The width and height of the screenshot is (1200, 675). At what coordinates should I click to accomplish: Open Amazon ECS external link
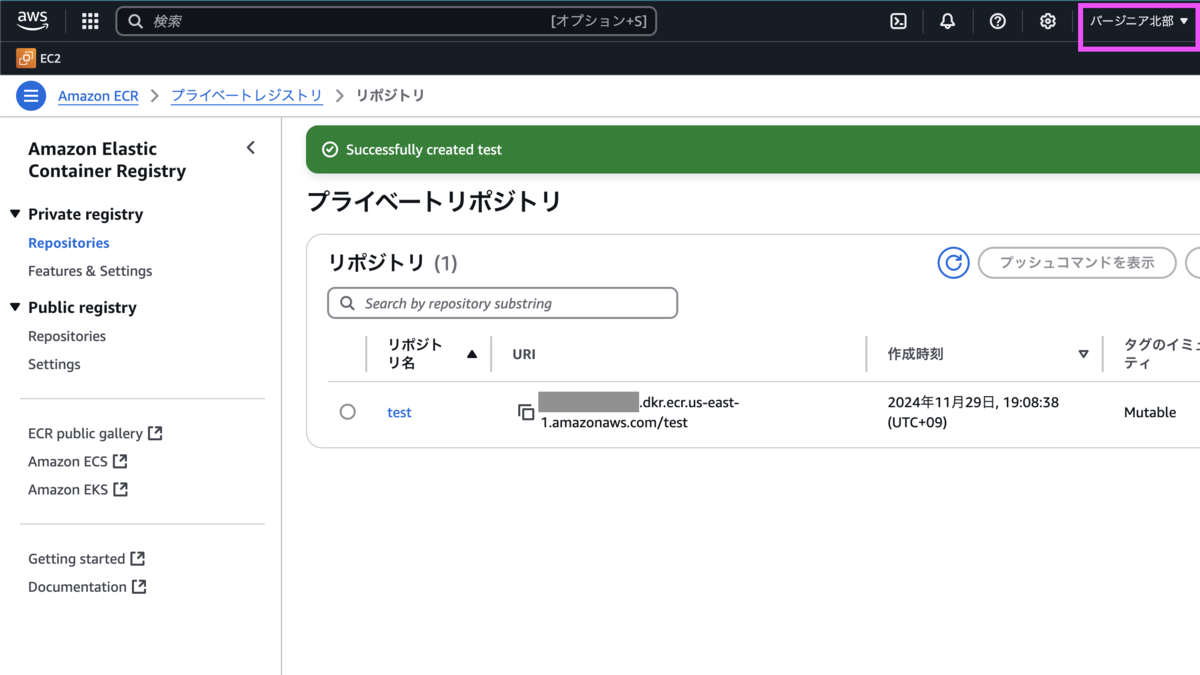[78, 461]
